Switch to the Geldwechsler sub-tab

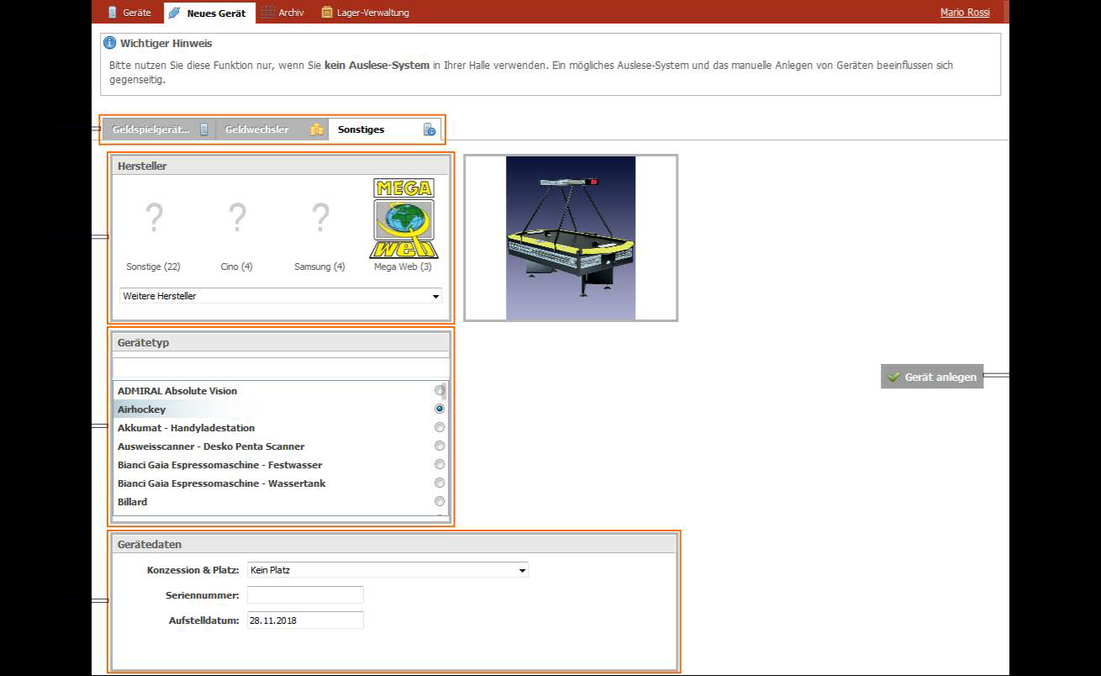click(x=272, y=130)
